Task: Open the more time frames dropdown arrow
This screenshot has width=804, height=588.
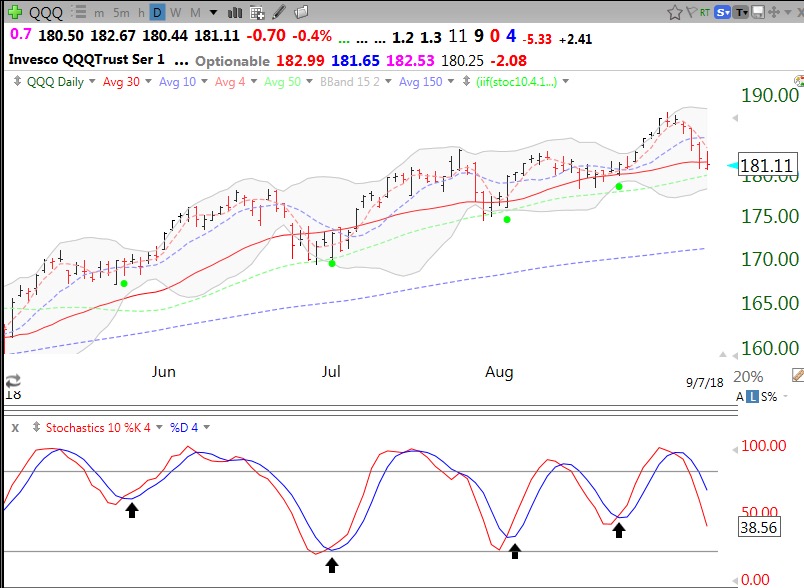Action: 213,12
